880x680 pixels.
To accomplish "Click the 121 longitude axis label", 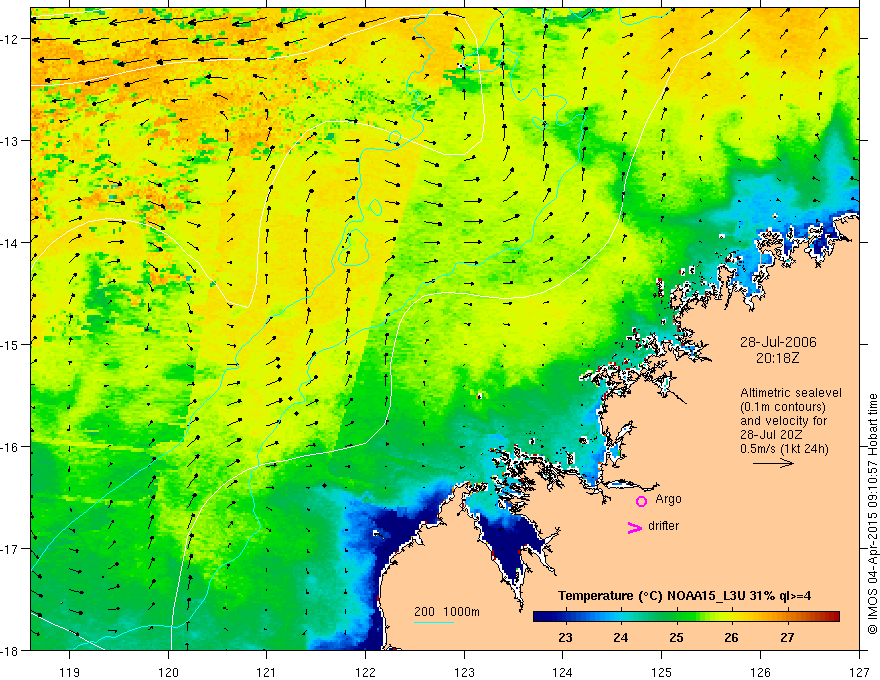I will click(x=267, y=672).
